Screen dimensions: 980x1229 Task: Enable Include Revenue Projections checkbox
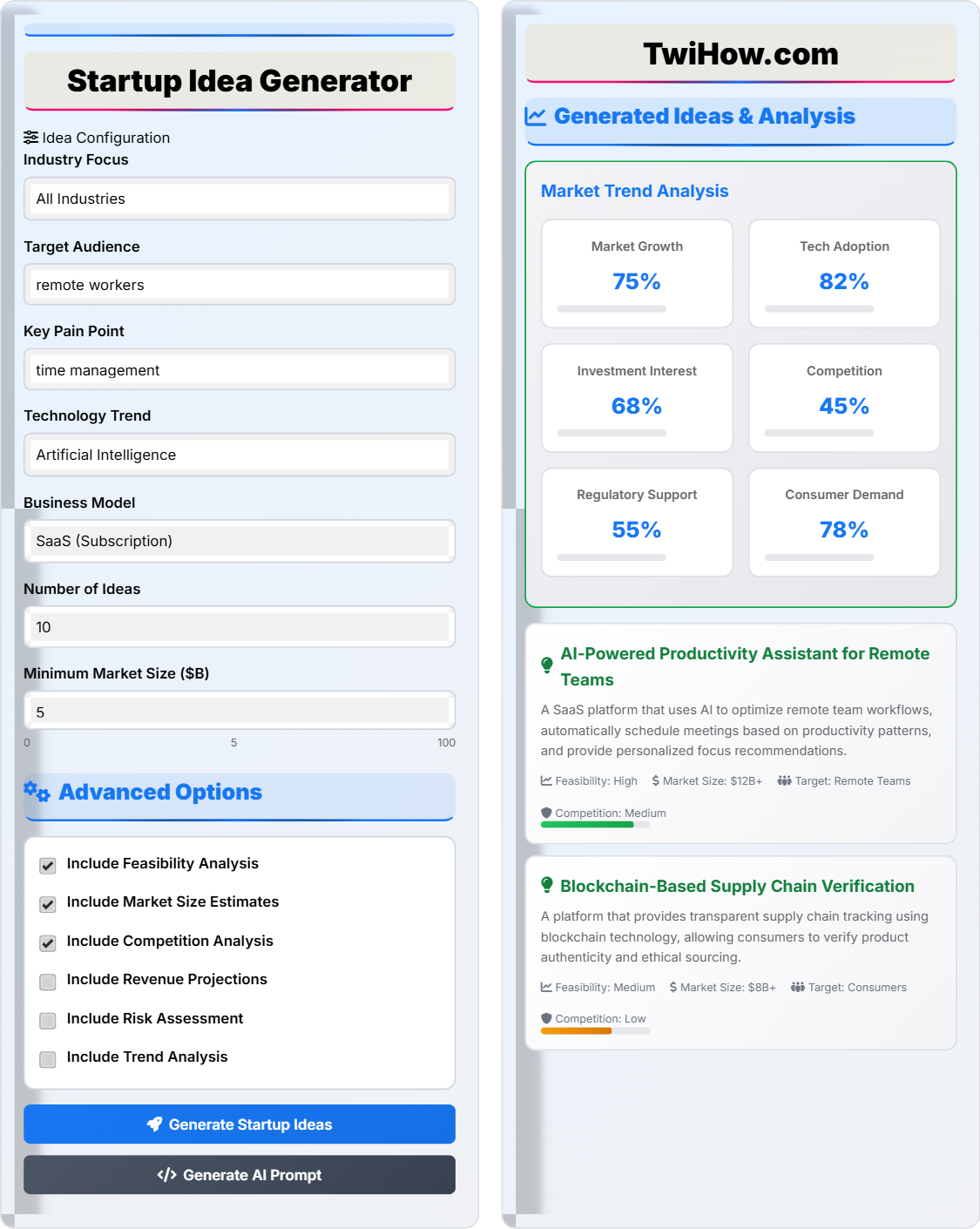(48, 982)
